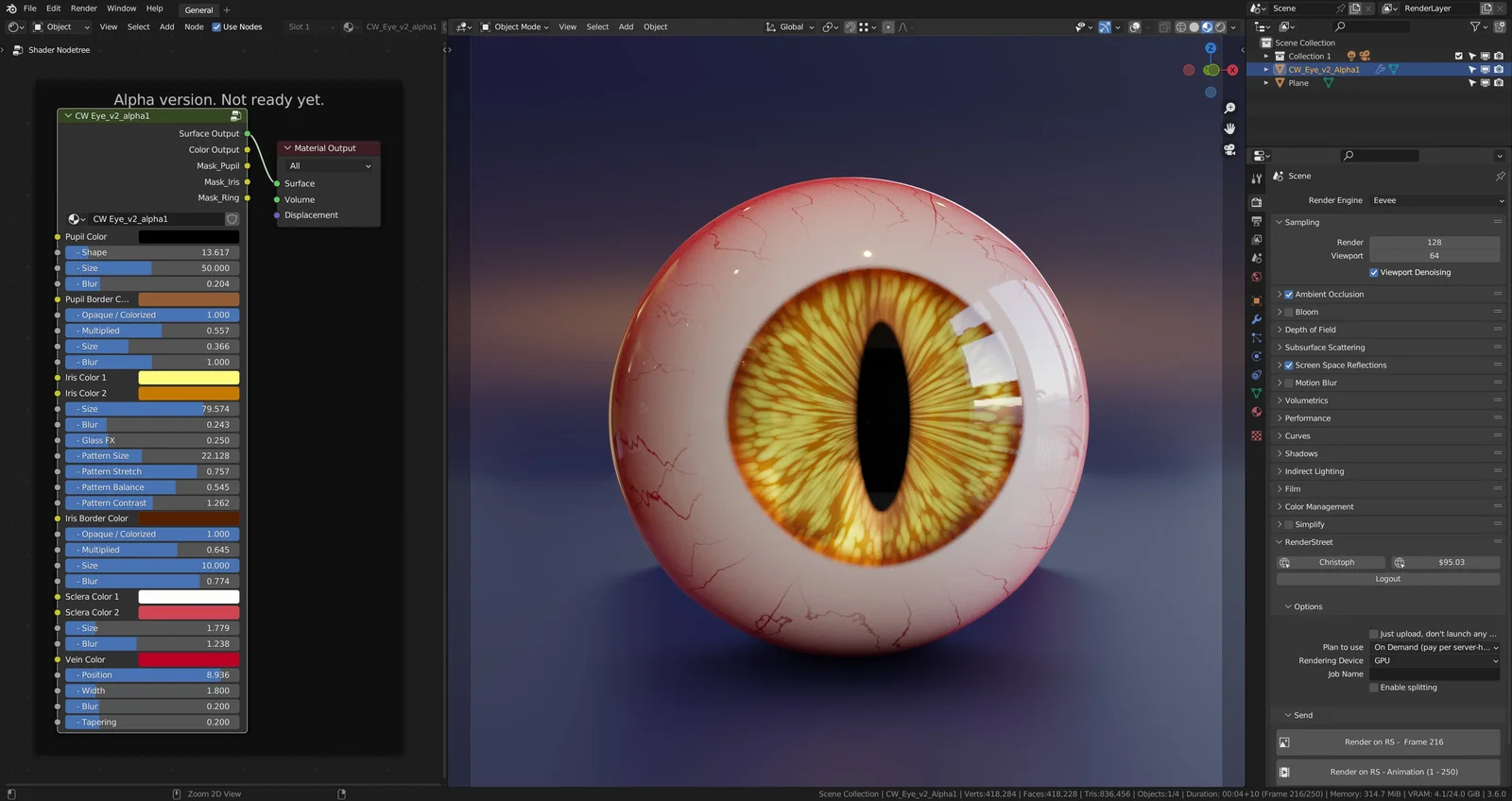Open Vein Color red swatch
Viewport: 1512px width, 801px height.
tap(189, 660)
